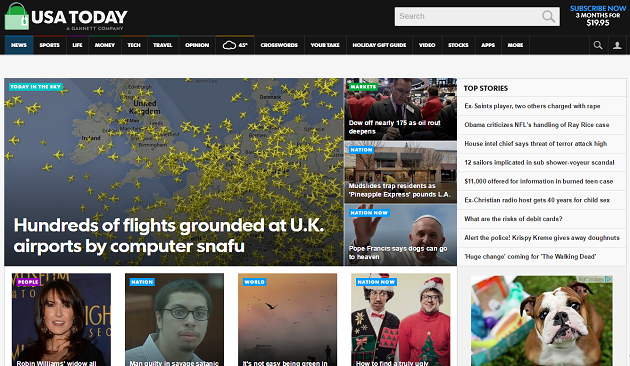Open Ex-Christian radio host 40 years story
The width and height of the screenshot is (630, 366).
click(537, 200)
